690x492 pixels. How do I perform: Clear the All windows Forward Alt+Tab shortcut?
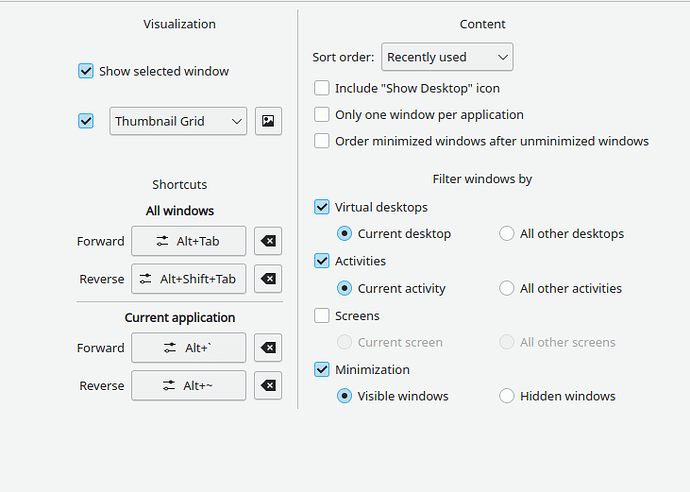click(268, 241)
